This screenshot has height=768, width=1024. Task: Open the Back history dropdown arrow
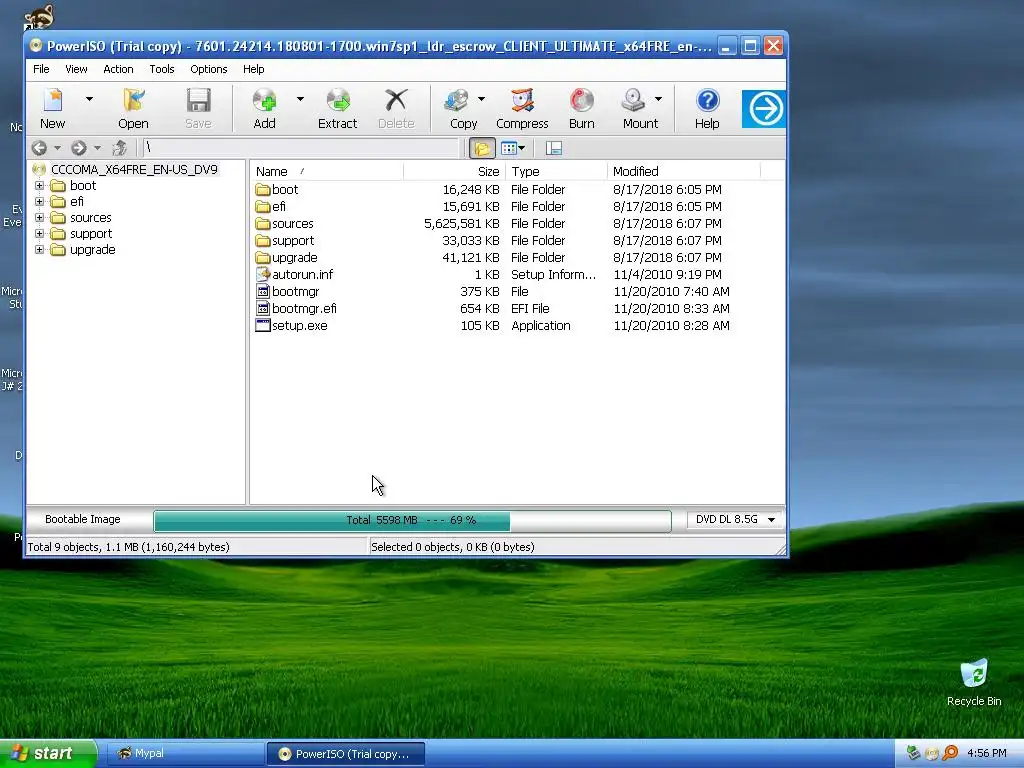click(x=57, y=148)
